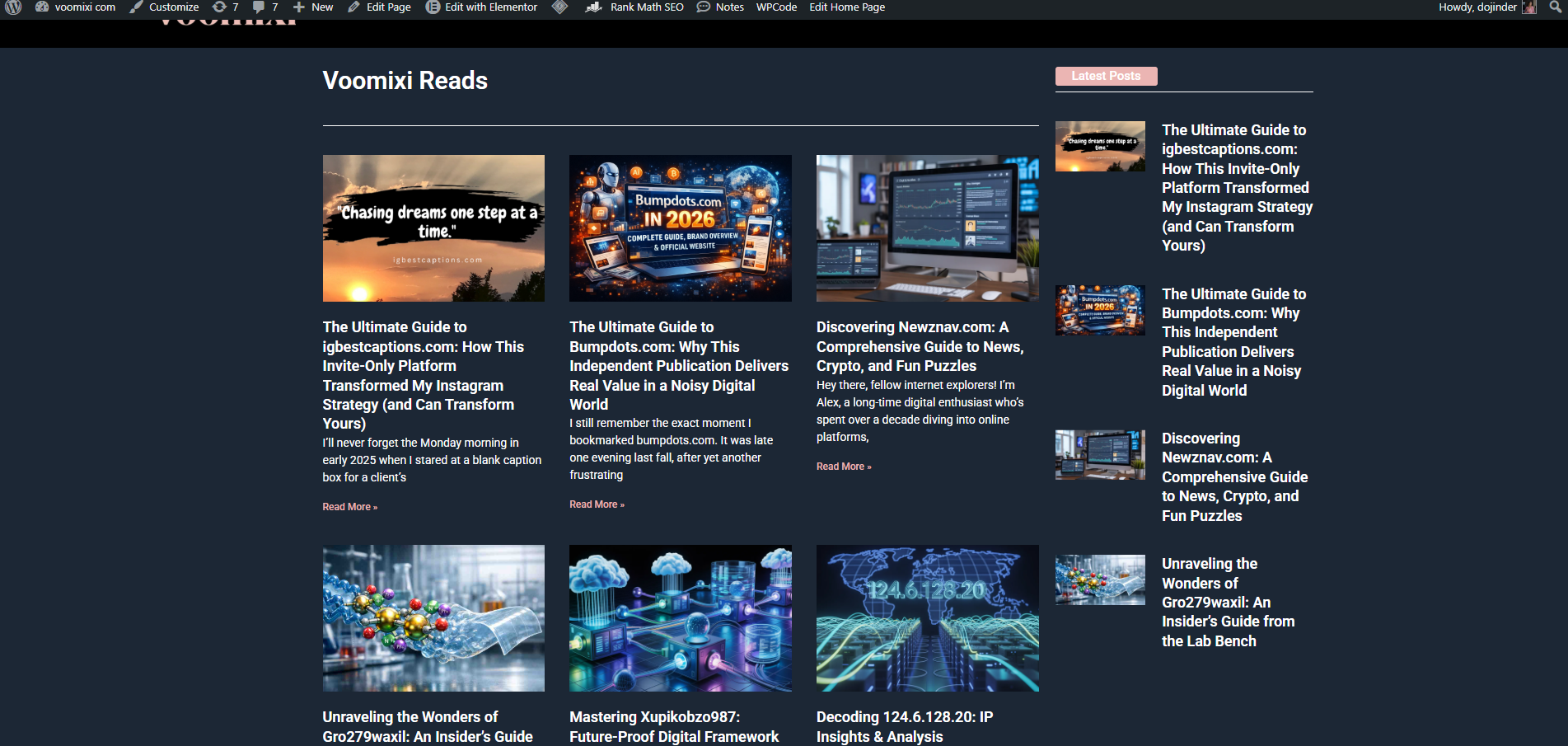Click sidebar Bumpdots.com small thumbnail
Image resolution: width=1568 pixels, height=746 pixels.
[x=1100, y=311]
